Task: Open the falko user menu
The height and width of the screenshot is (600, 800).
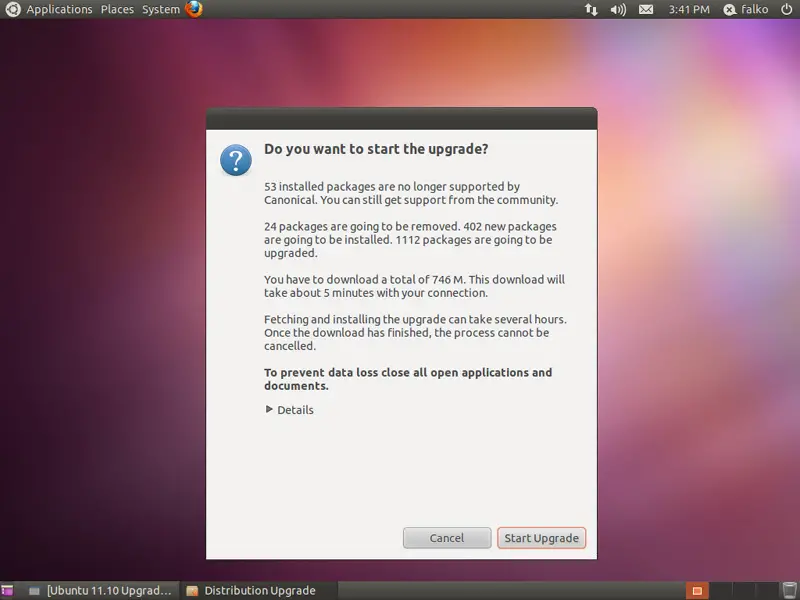Action: pos(746,9)
